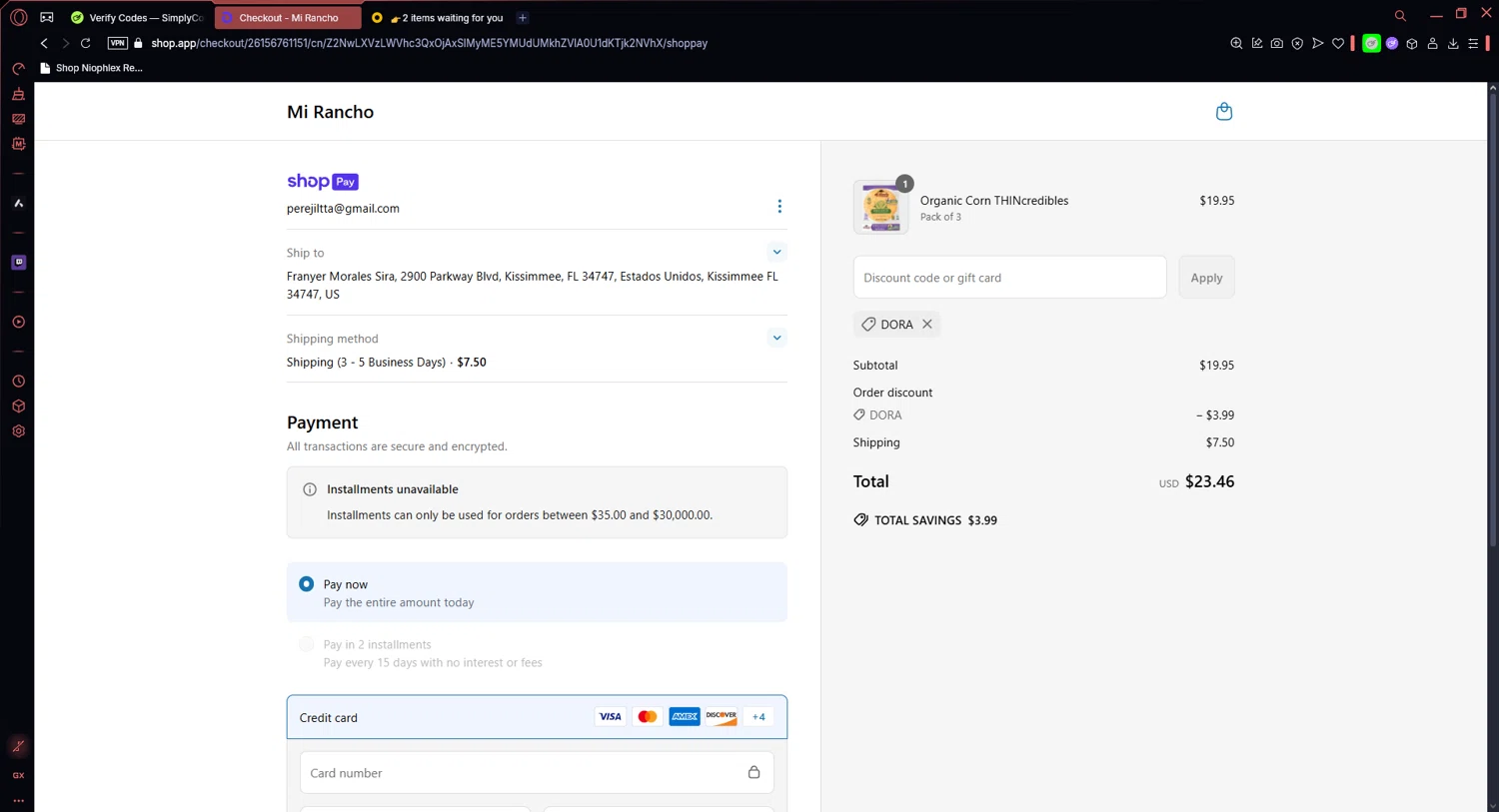Click the Total $23.46 amount
This screenshot has height=812, width=1499.
tap(1209, 481)
